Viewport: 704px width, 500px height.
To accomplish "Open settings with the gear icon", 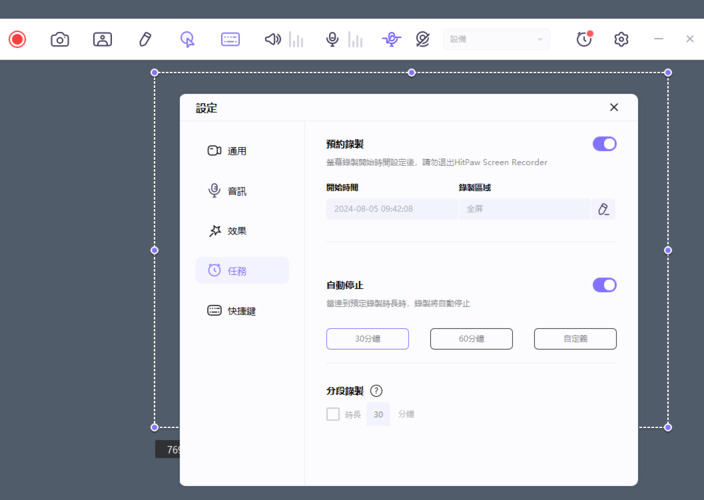I will pyautogui.click(x=621, y=39).
